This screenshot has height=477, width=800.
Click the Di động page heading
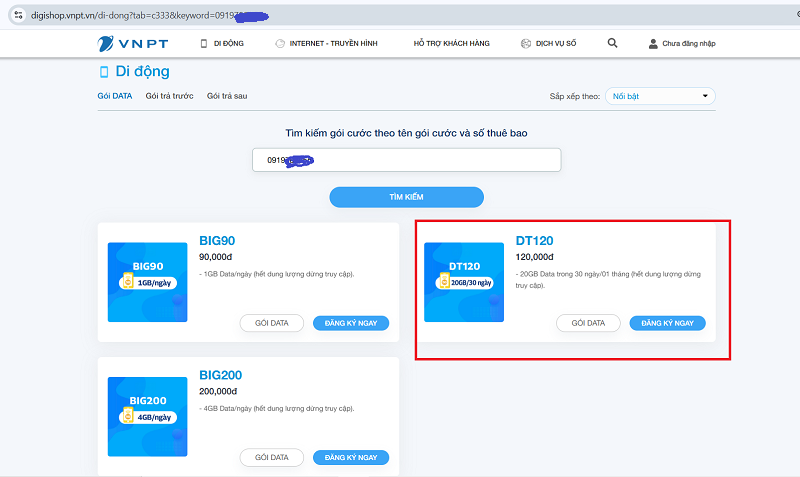[142, 71]
